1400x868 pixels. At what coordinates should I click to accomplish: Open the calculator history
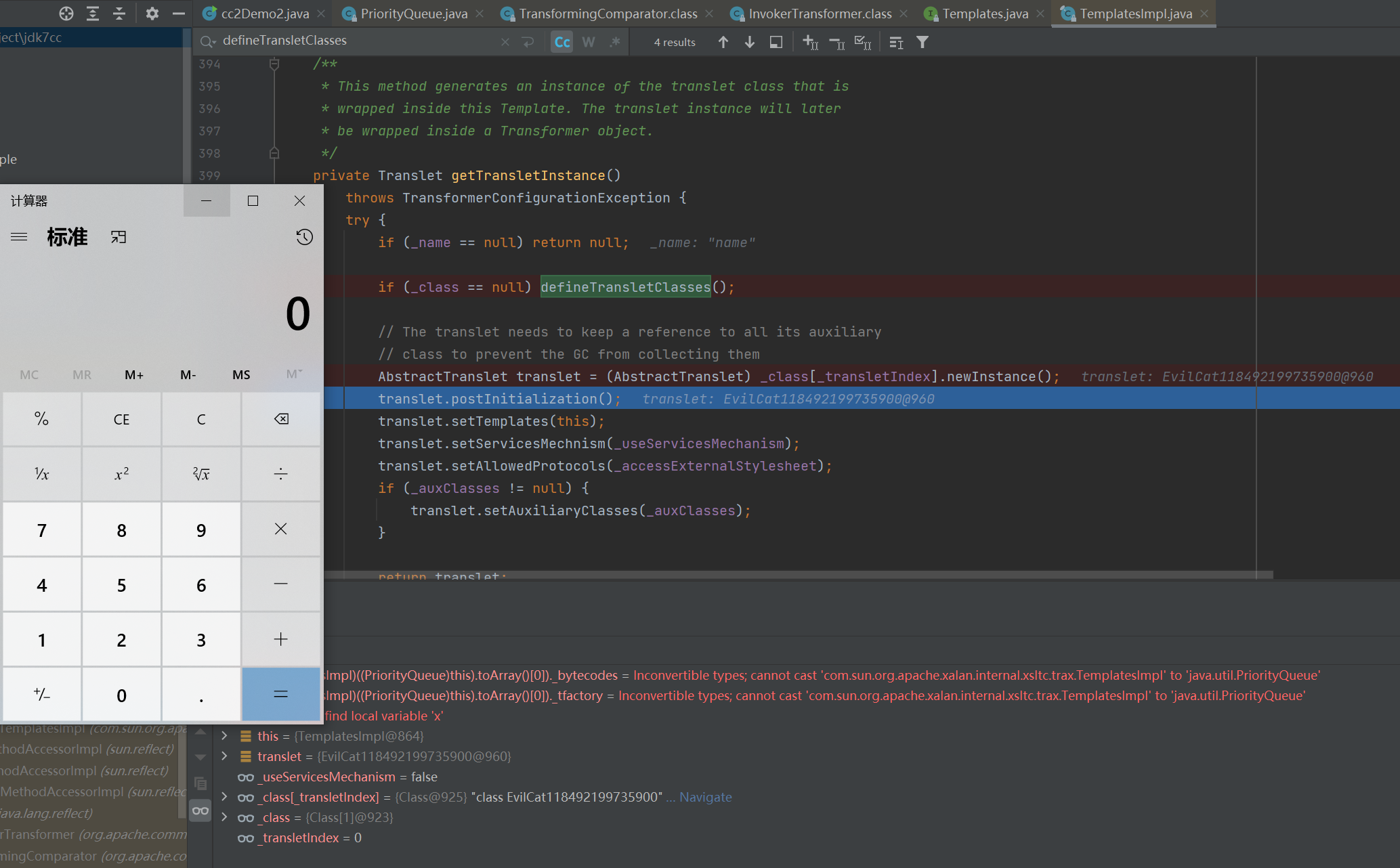point(304,237)
